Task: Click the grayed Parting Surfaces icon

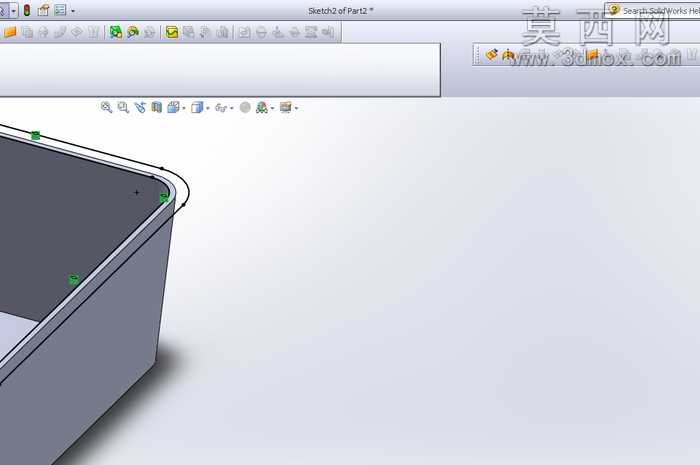Action: point(294,32)
